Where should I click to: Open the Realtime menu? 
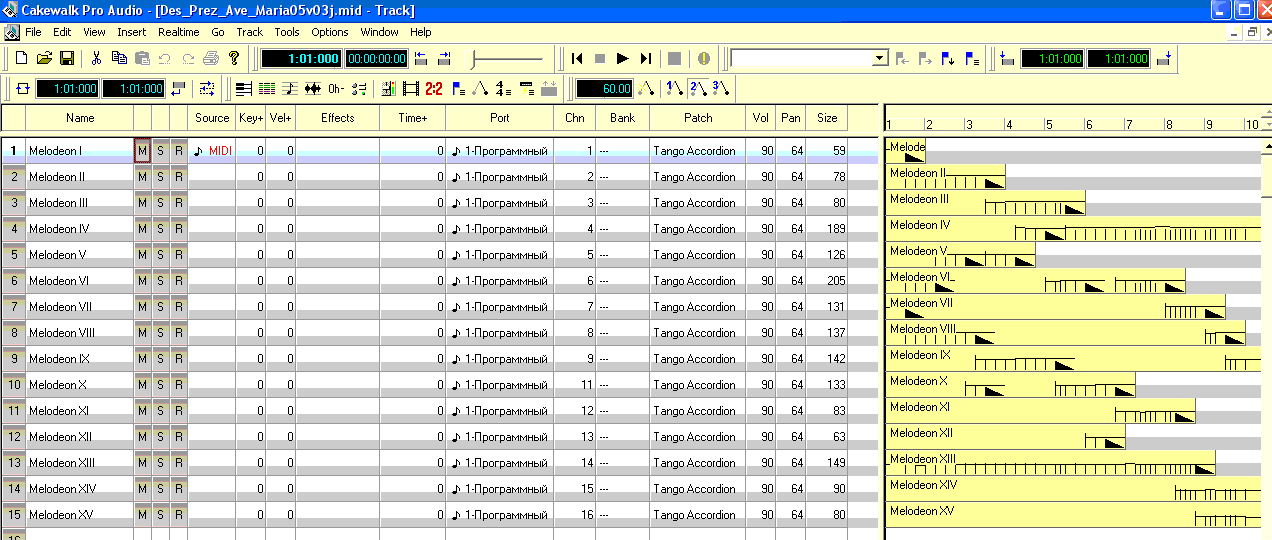click(x=178, y=32)
